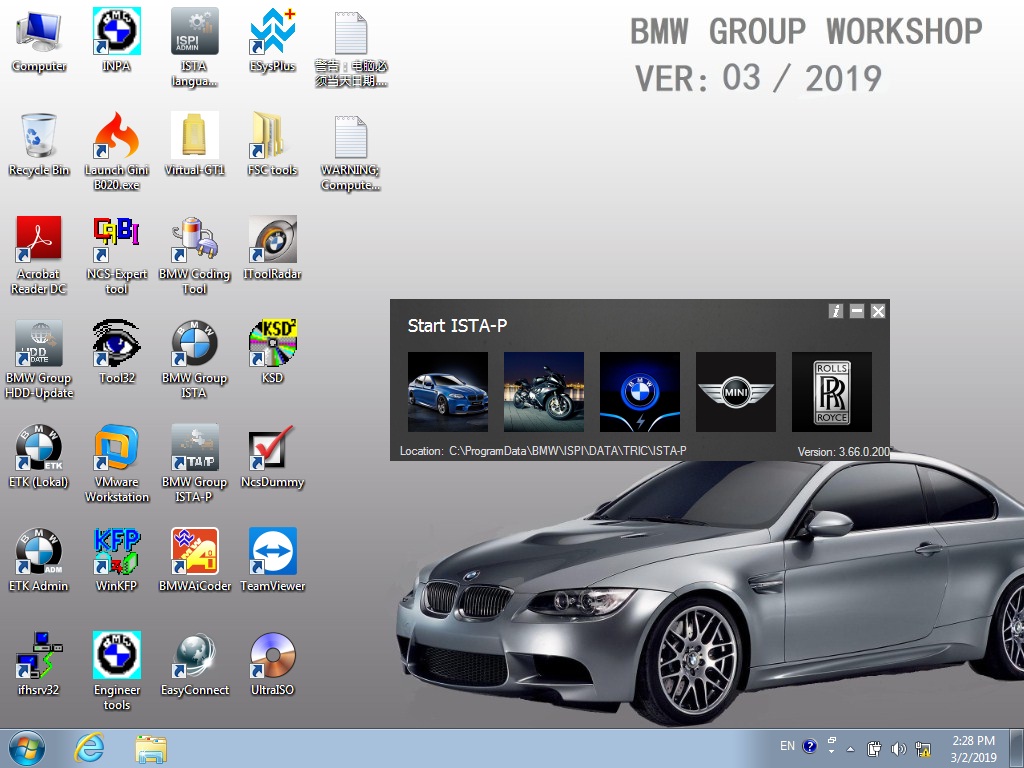Viewport: 1024px width, 768px height.
Task: Open the volume control in the tray
Action: (899, 748)
